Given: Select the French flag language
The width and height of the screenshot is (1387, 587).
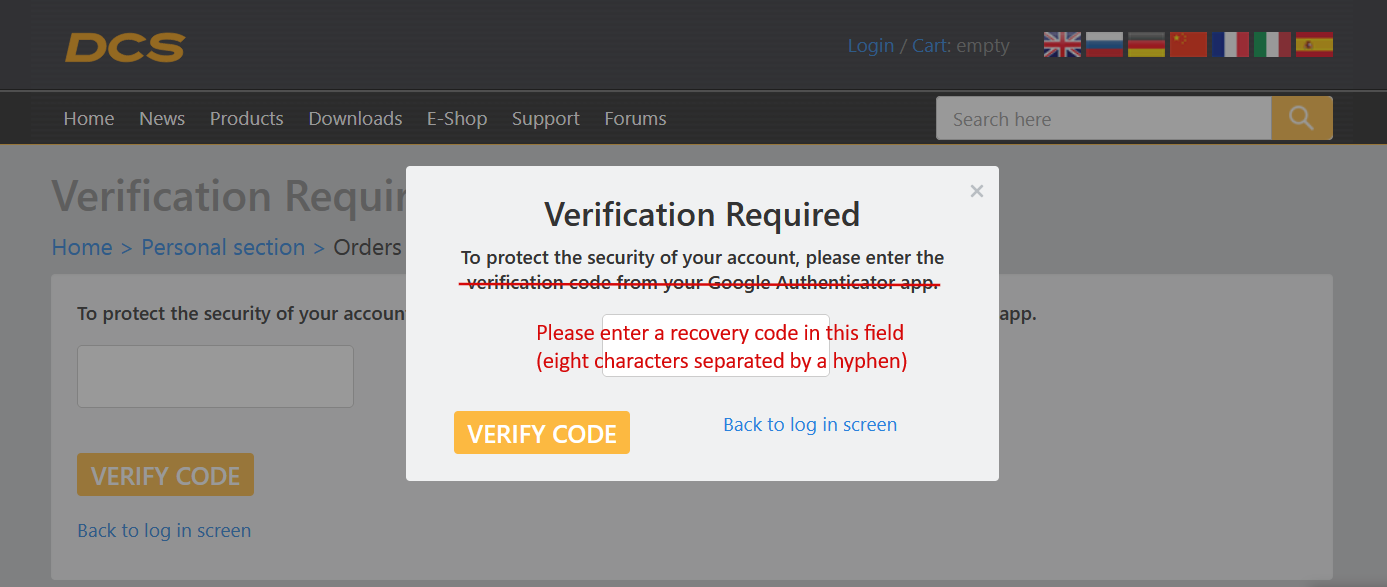Looking at the screenshot, I should 1230,45.
